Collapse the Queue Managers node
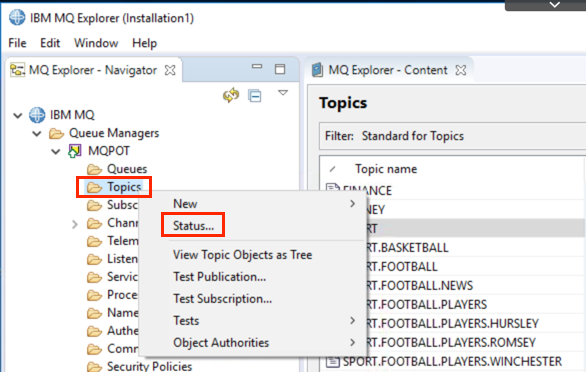Viewport: 586px width, 372px height. [x=37, y=133]
